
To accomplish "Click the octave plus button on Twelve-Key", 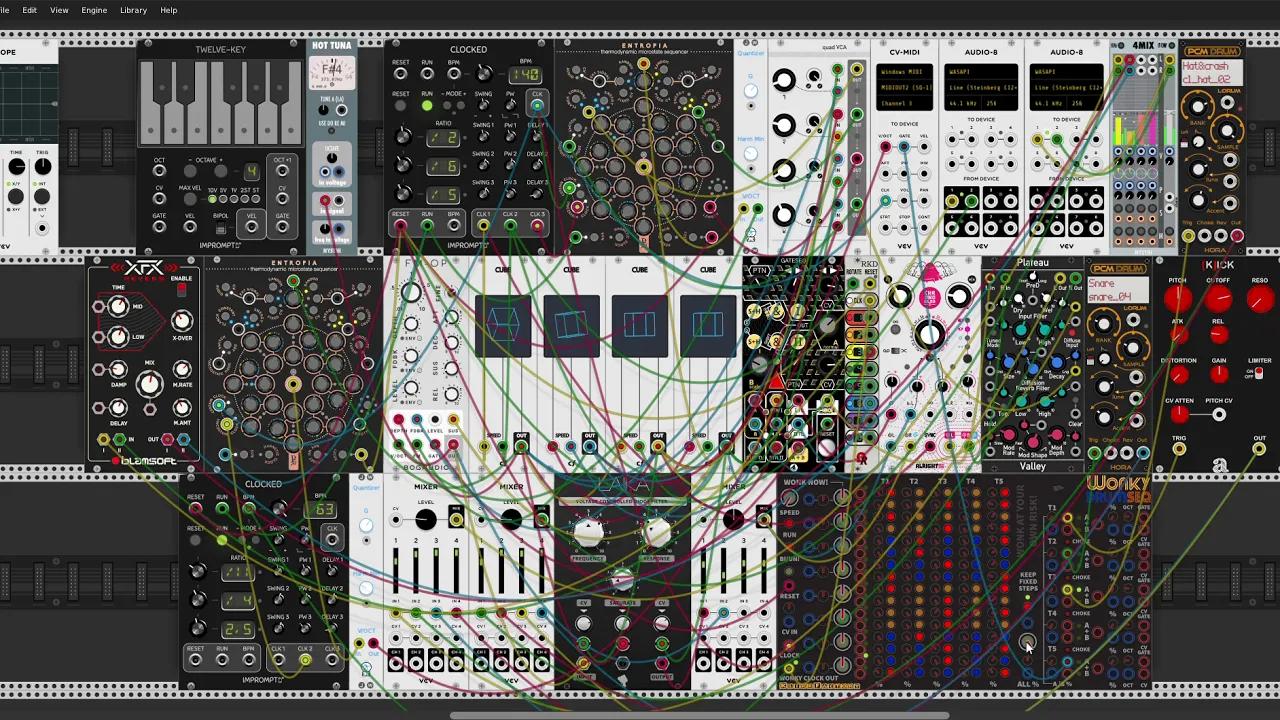I will point(221,171).
